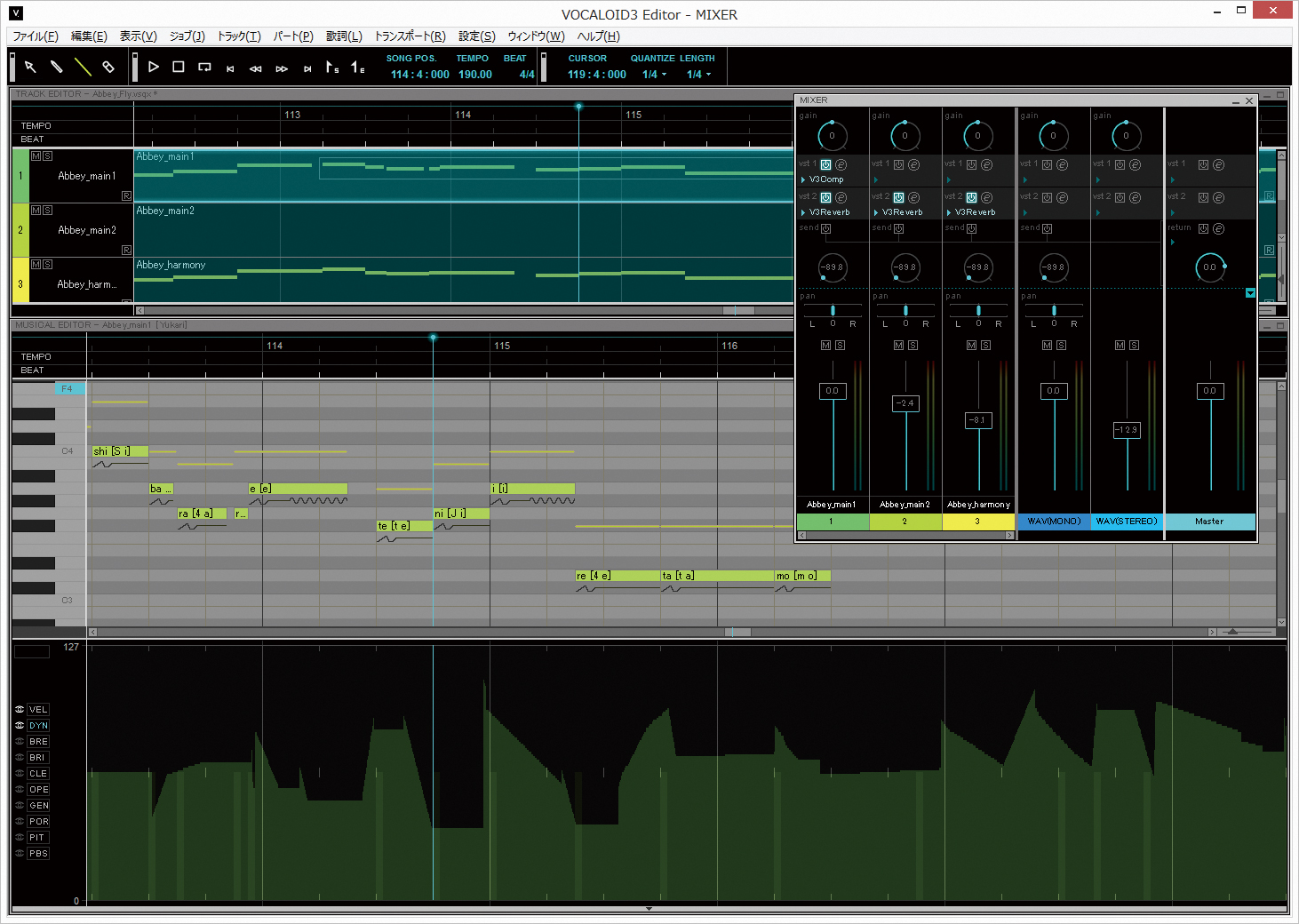Open the vst 2 editor for Abbey_main1 channel
1299x924 pixels.
pyautogui.click(x=841, y=197)
